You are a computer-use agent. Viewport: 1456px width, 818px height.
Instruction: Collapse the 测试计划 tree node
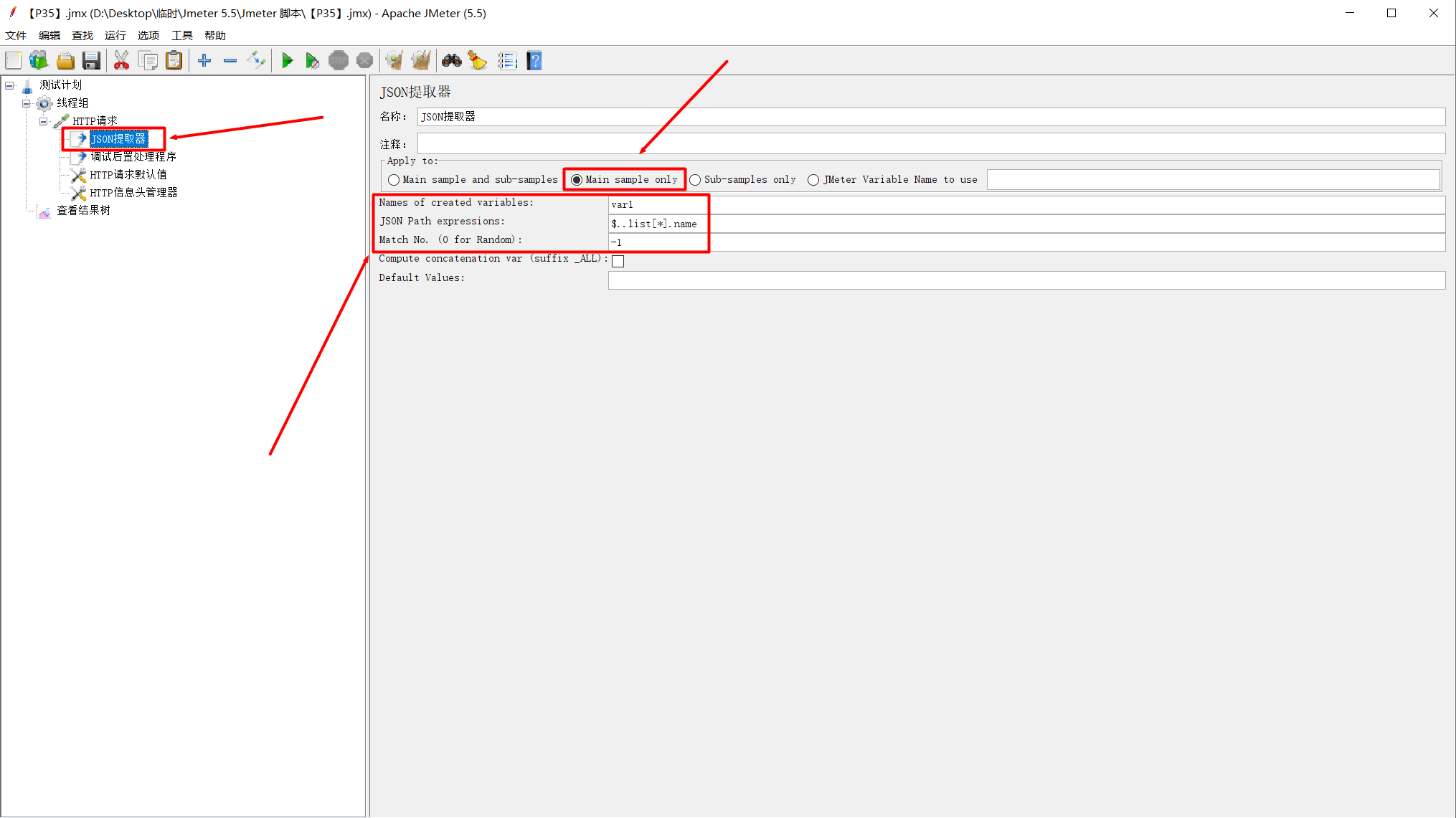point(10,85)
